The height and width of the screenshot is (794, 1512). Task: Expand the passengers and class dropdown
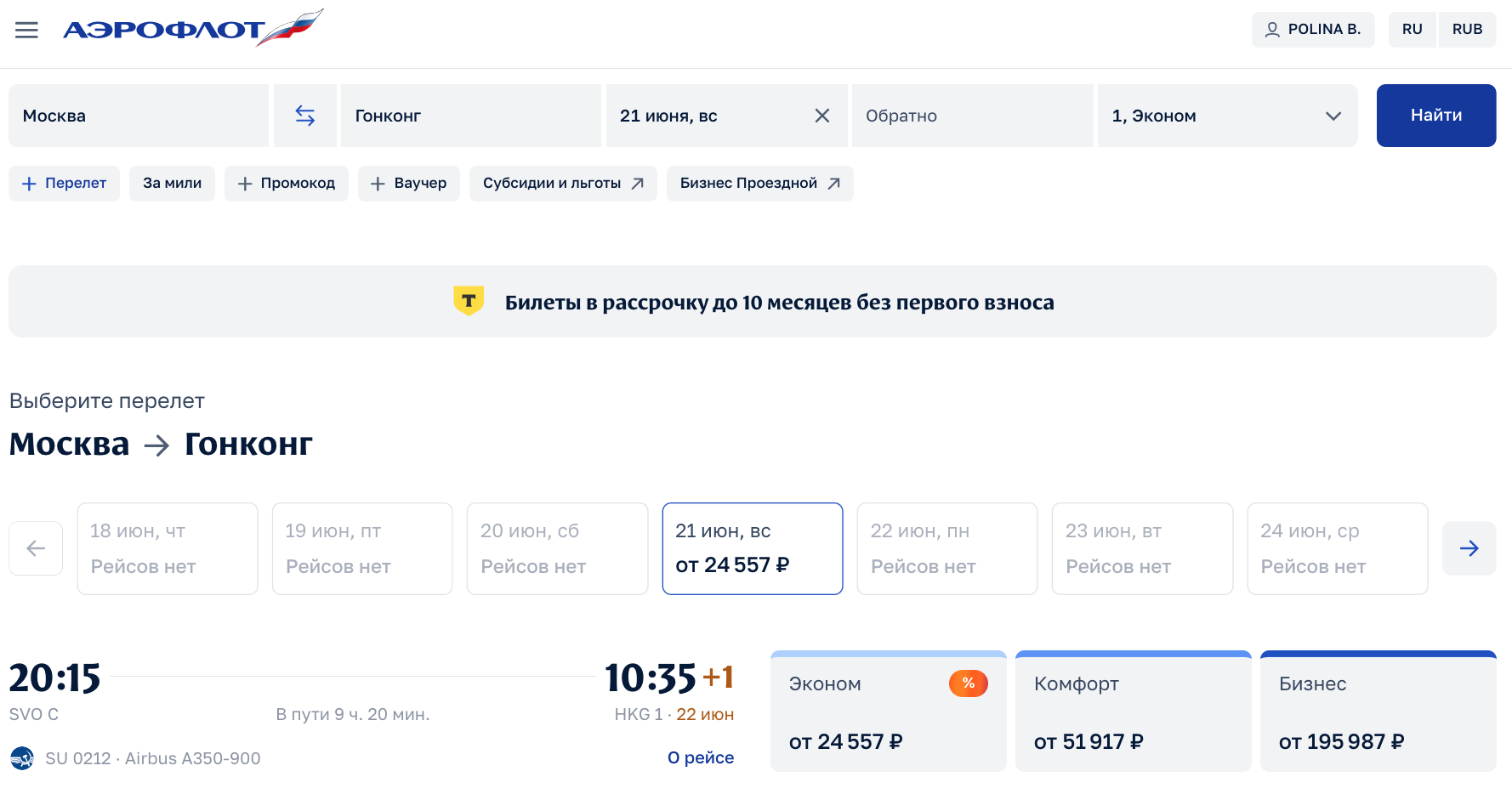coord(1227,116)
